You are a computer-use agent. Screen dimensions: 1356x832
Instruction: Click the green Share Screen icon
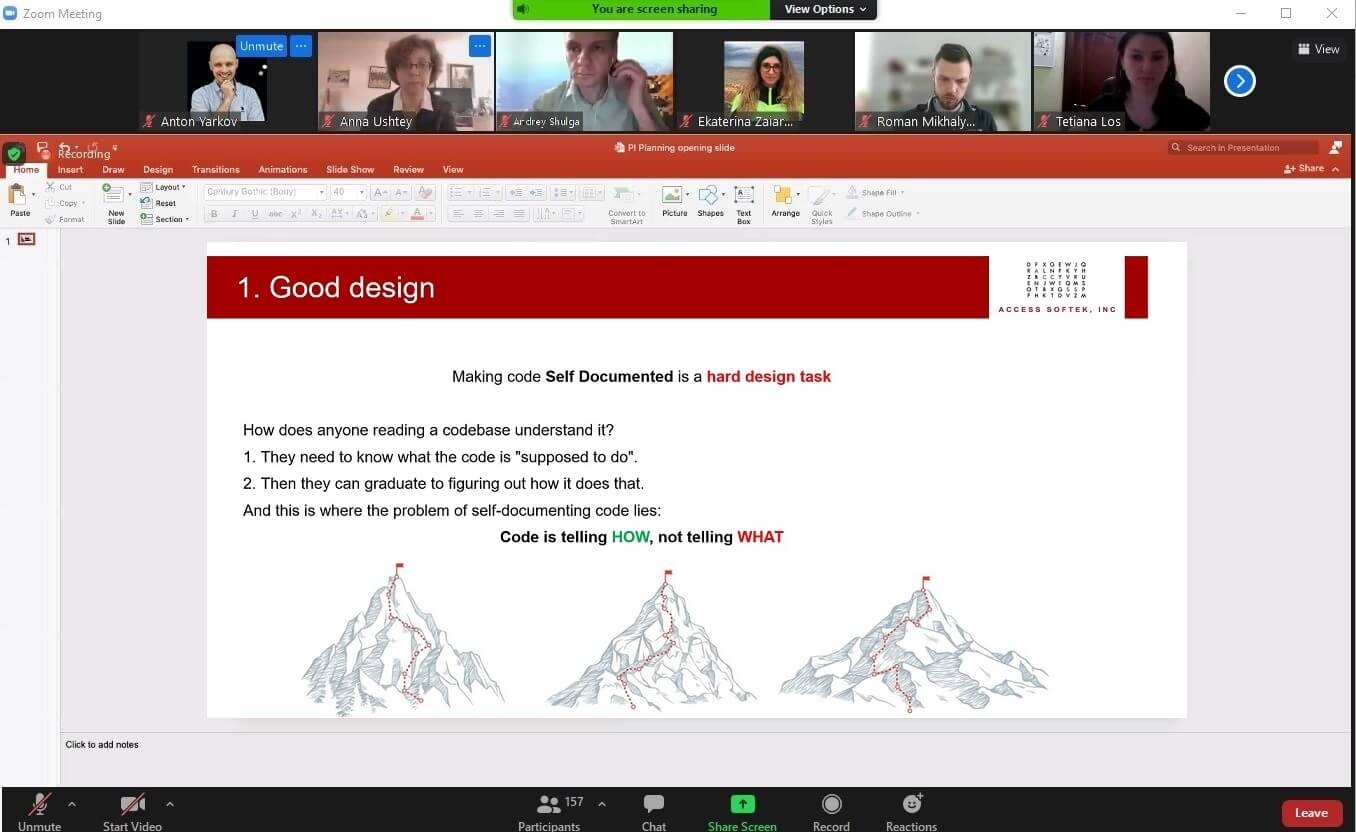pyautogui.click(x=742, y=804)
